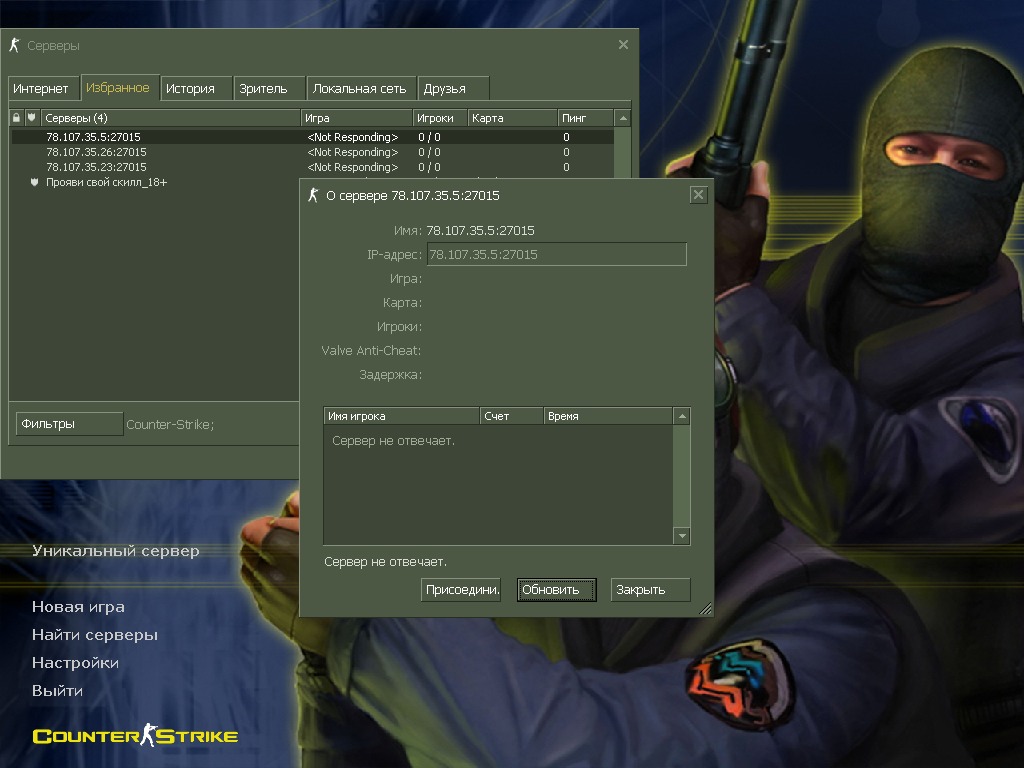Select server row 78.107.35.5:27015
Viewport: 1024px width, 768px height.
(312, 137)
